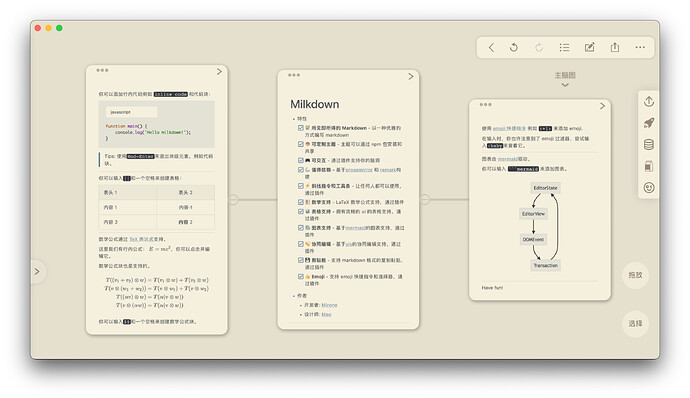Toggle the checkbox beside the prosemirror line
Screen dimensions: 690x398
point(301,170)
